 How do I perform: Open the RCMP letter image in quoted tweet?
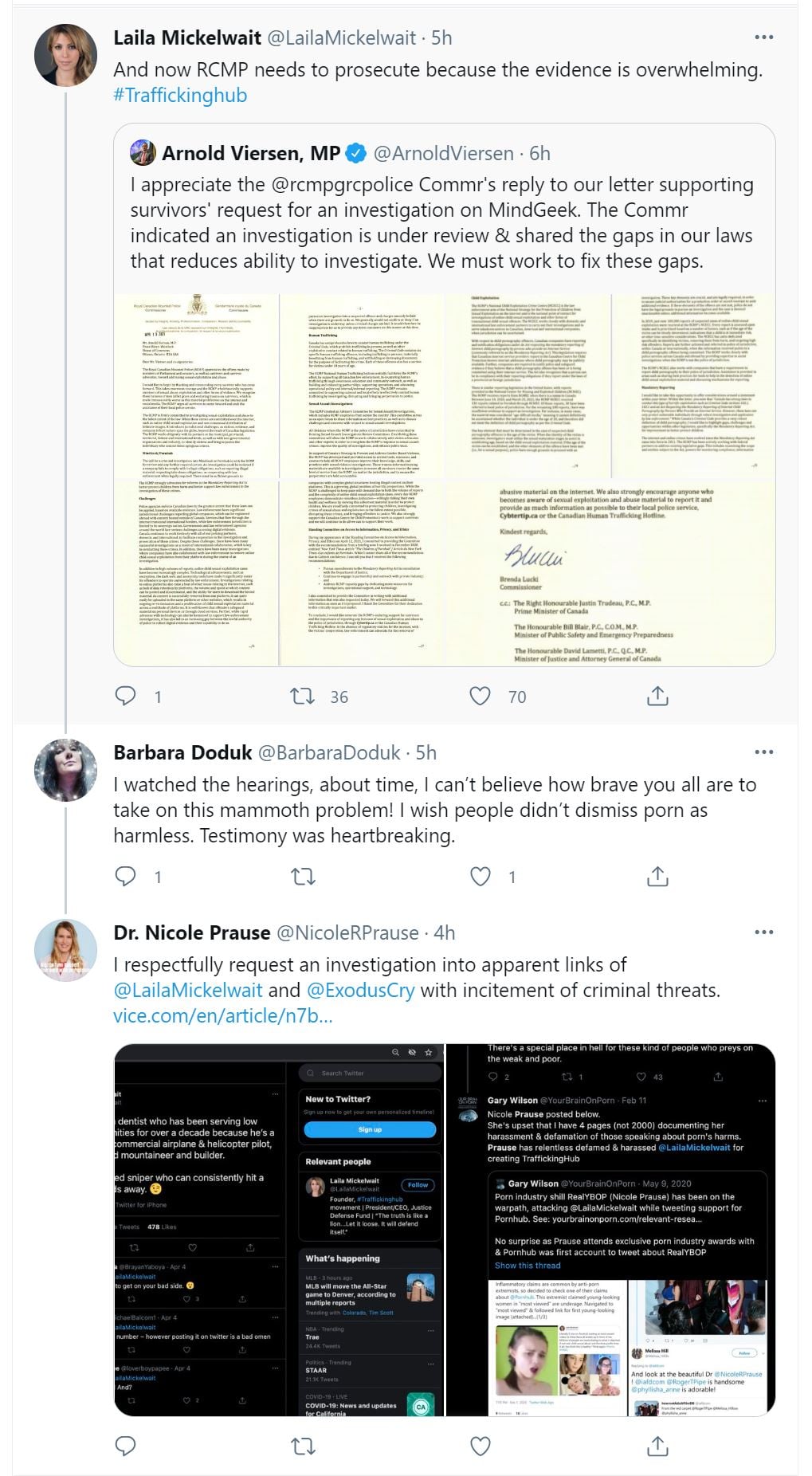[445, 480]
